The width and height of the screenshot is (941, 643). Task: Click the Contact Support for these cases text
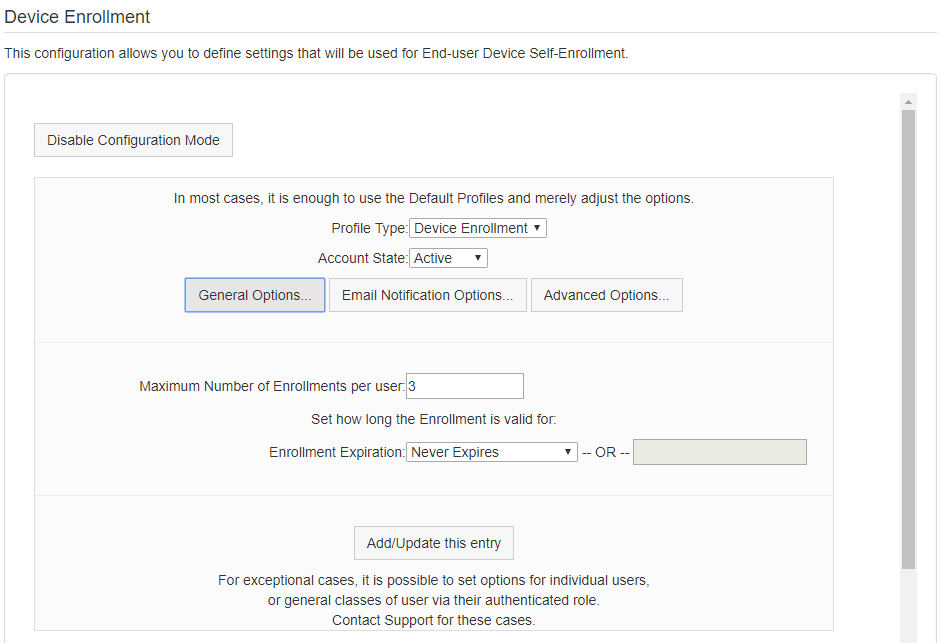(x=434, y=620)
